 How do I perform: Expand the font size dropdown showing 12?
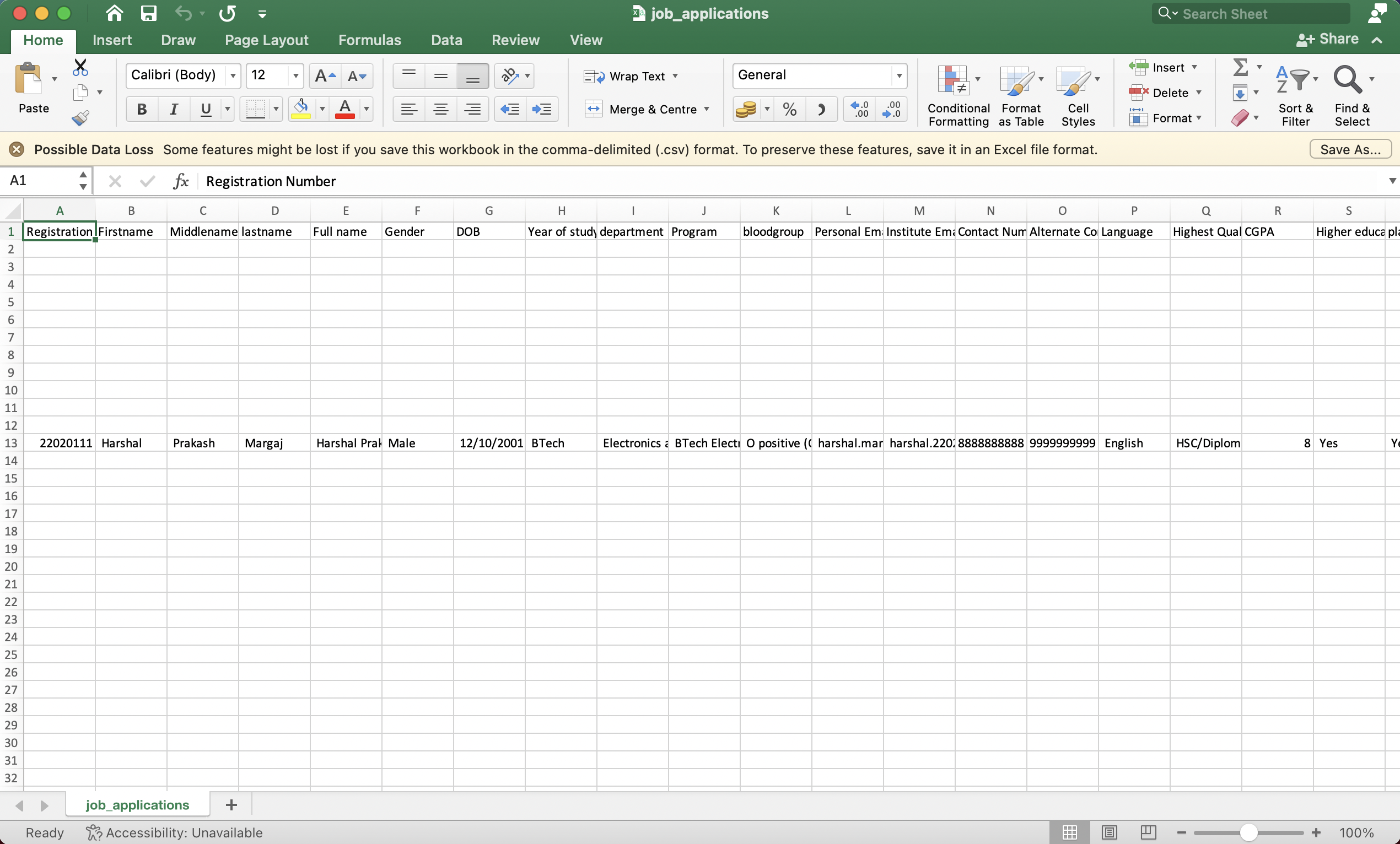(x=294, y=76)
